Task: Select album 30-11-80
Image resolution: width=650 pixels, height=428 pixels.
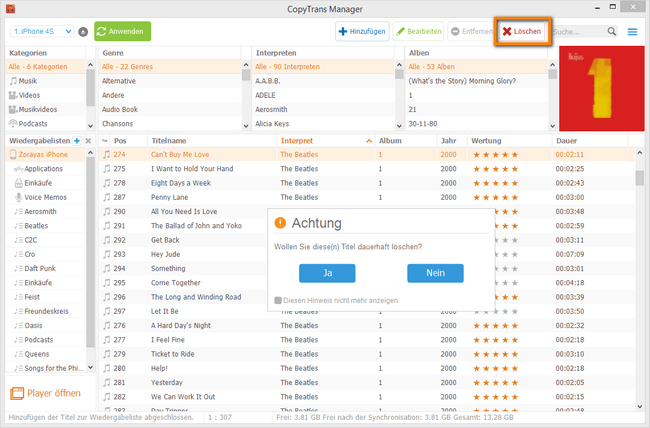Action: click(477, 124)
